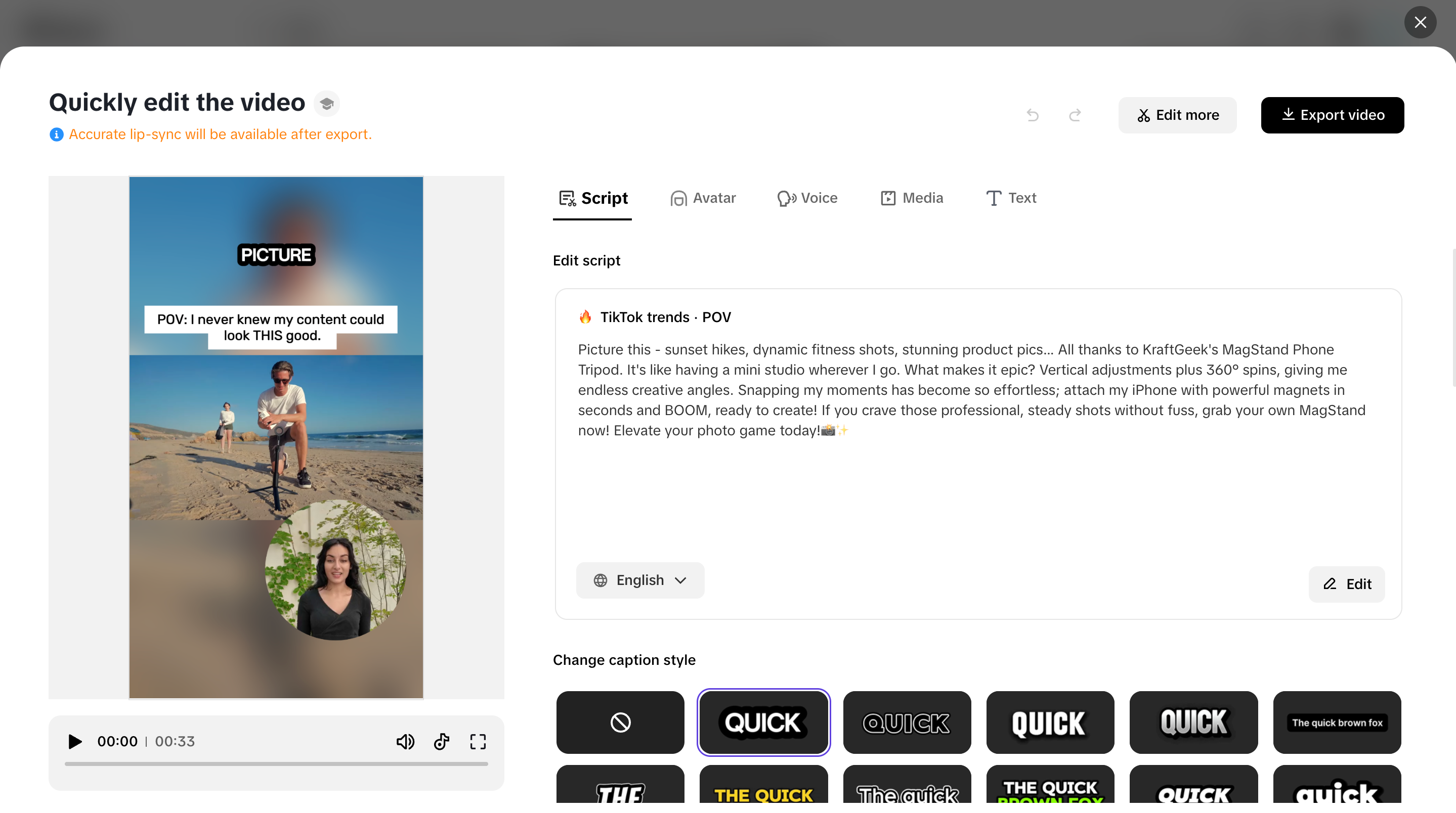
Task: Mute the video preview audio
Action: click(405, 741)
